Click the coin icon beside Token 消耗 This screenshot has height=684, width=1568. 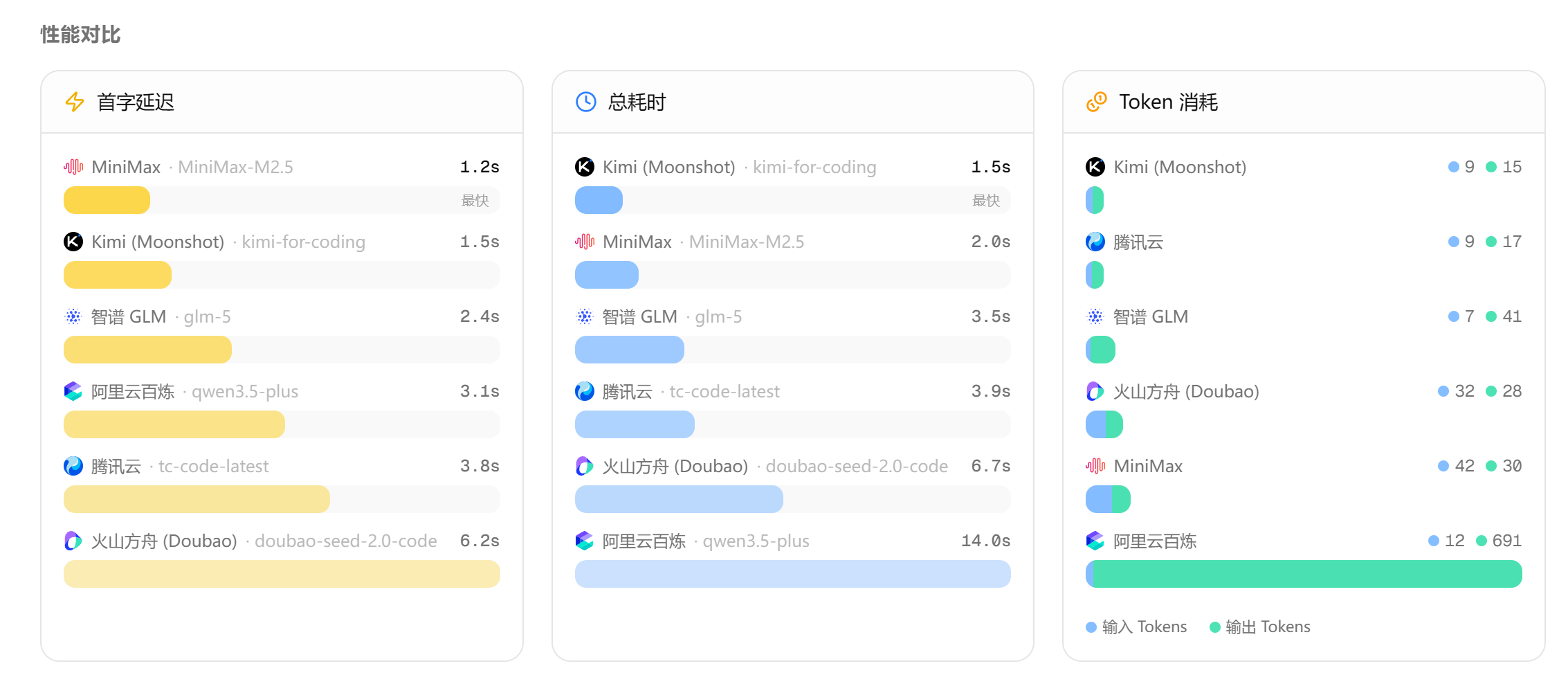click(x=1096, y=102)
